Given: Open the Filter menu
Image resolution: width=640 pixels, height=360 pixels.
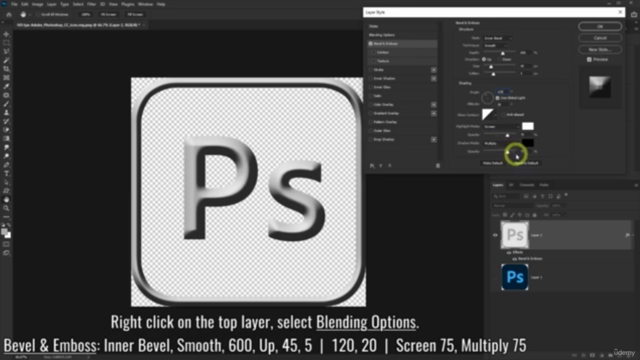Looking at the screenshot, I should click(x=91, y=4).
